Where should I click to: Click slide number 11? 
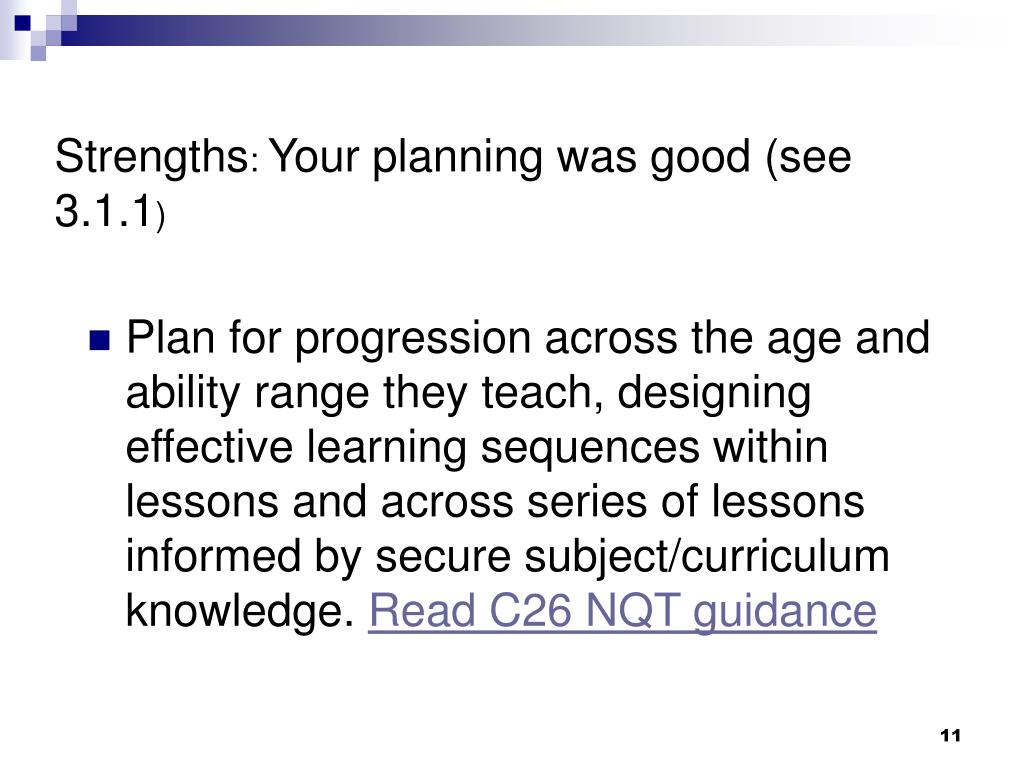(x=950, y=735)
